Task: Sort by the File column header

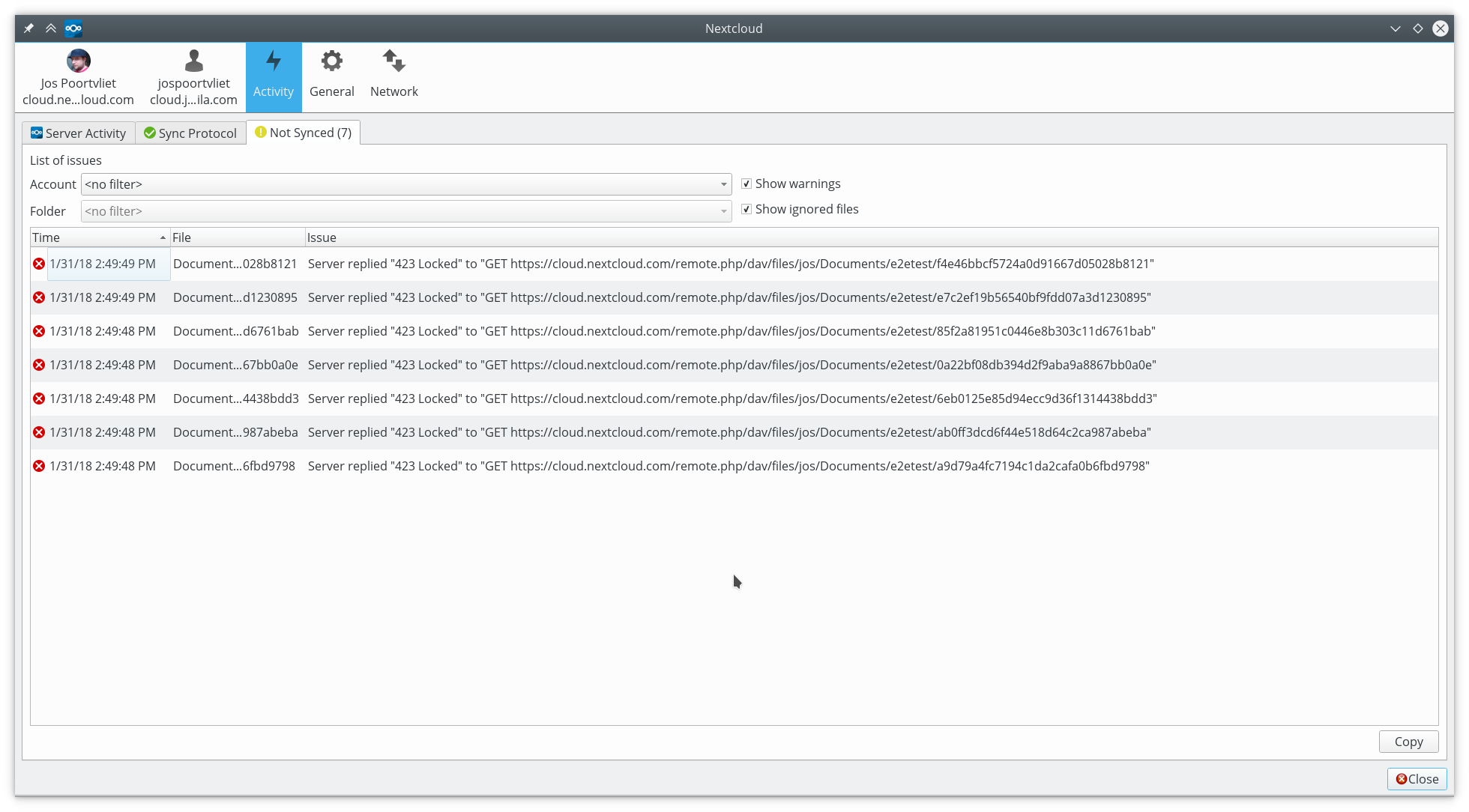Action: click(x=238, y=237)
